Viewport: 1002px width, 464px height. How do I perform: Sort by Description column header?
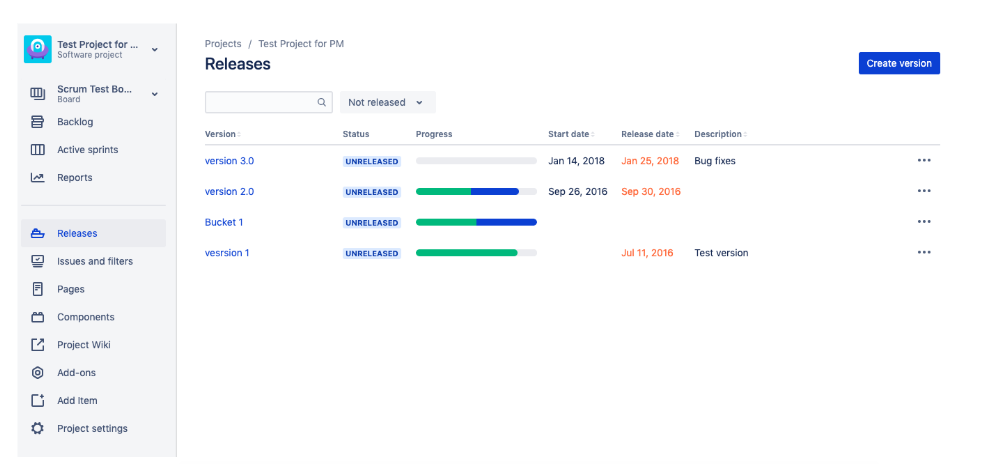(x=720, y=134)
